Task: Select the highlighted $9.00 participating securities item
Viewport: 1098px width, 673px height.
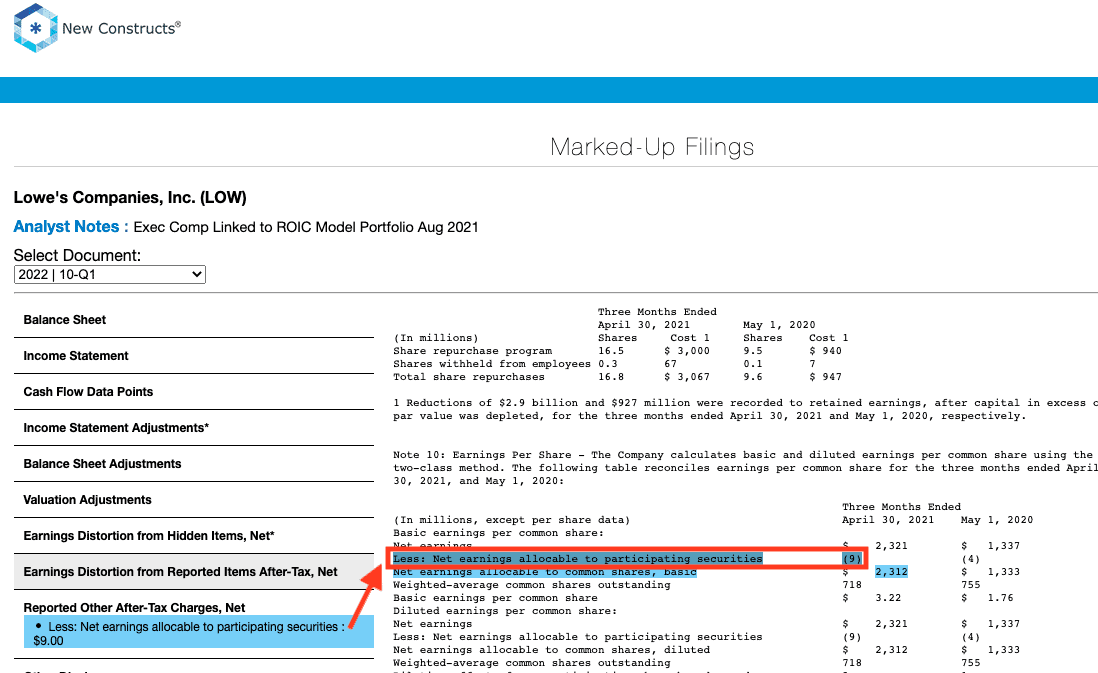Action: [198, 633]
